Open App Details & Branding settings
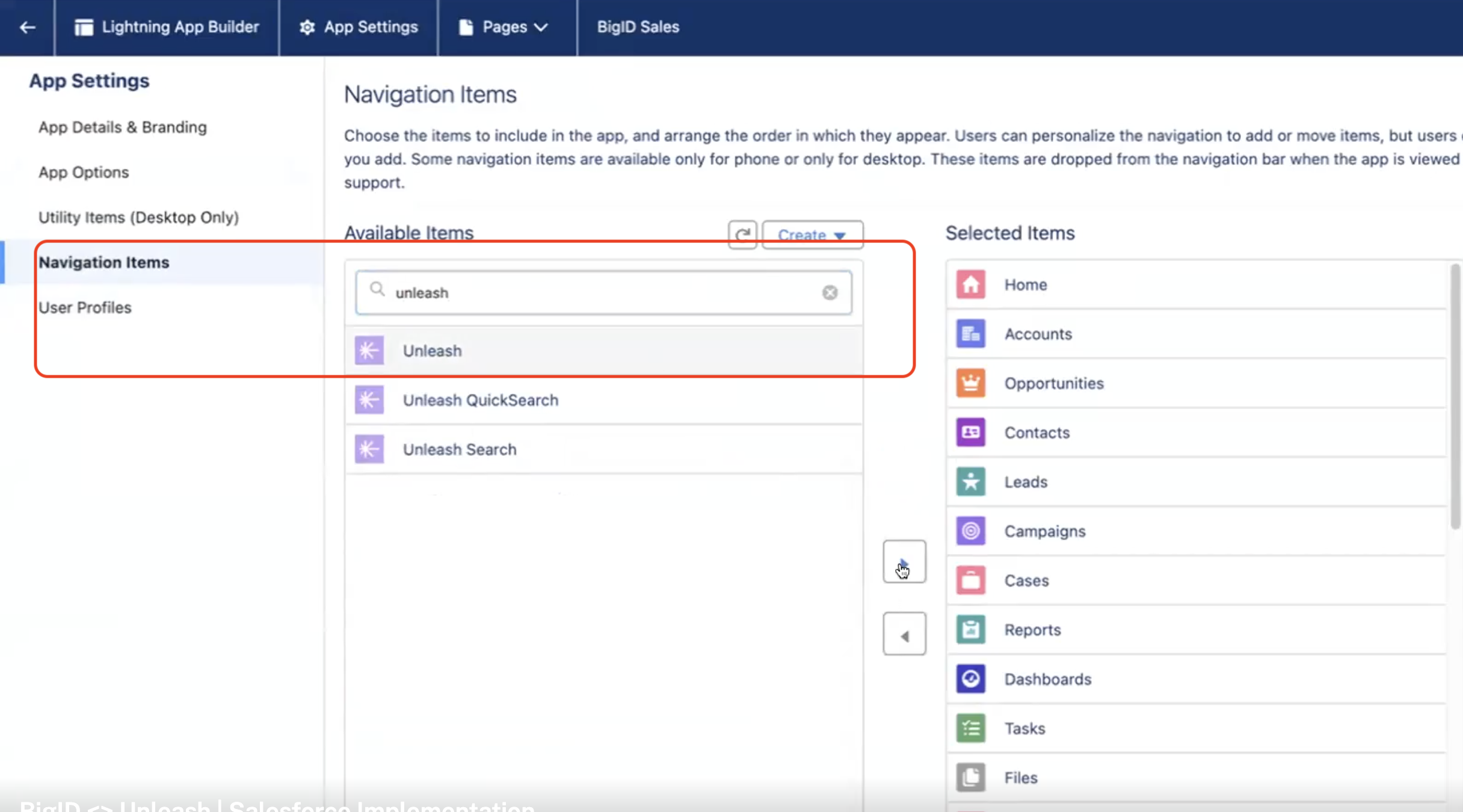The image size is (1463, 812). (123, 128)
